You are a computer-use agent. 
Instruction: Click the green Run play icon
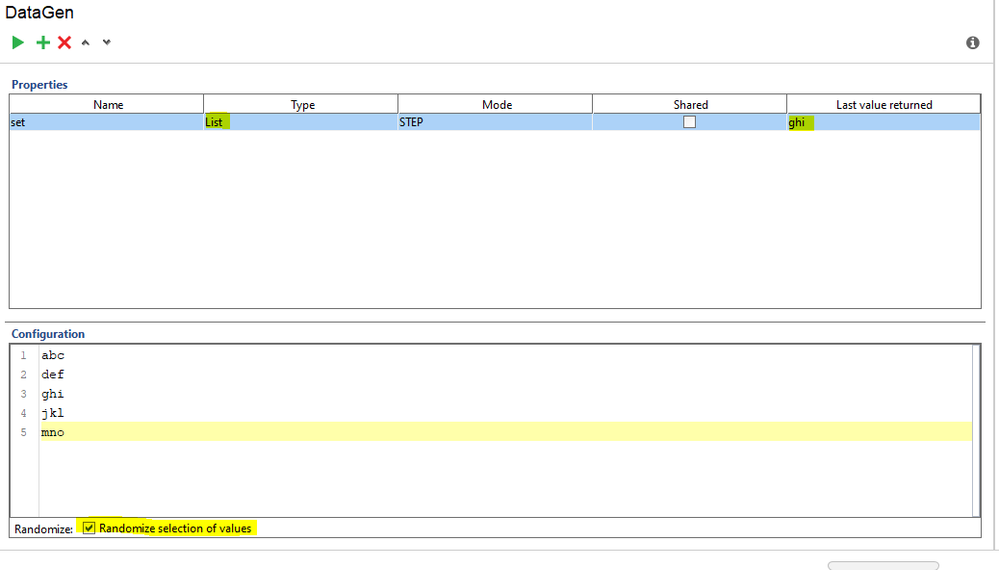[18, 43]
